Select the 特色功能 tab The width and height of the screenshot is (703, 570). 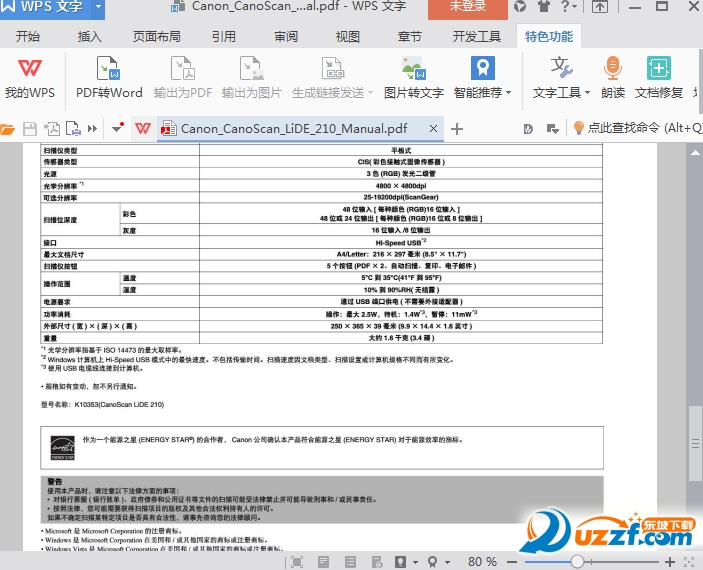click(x=549, y=36)
